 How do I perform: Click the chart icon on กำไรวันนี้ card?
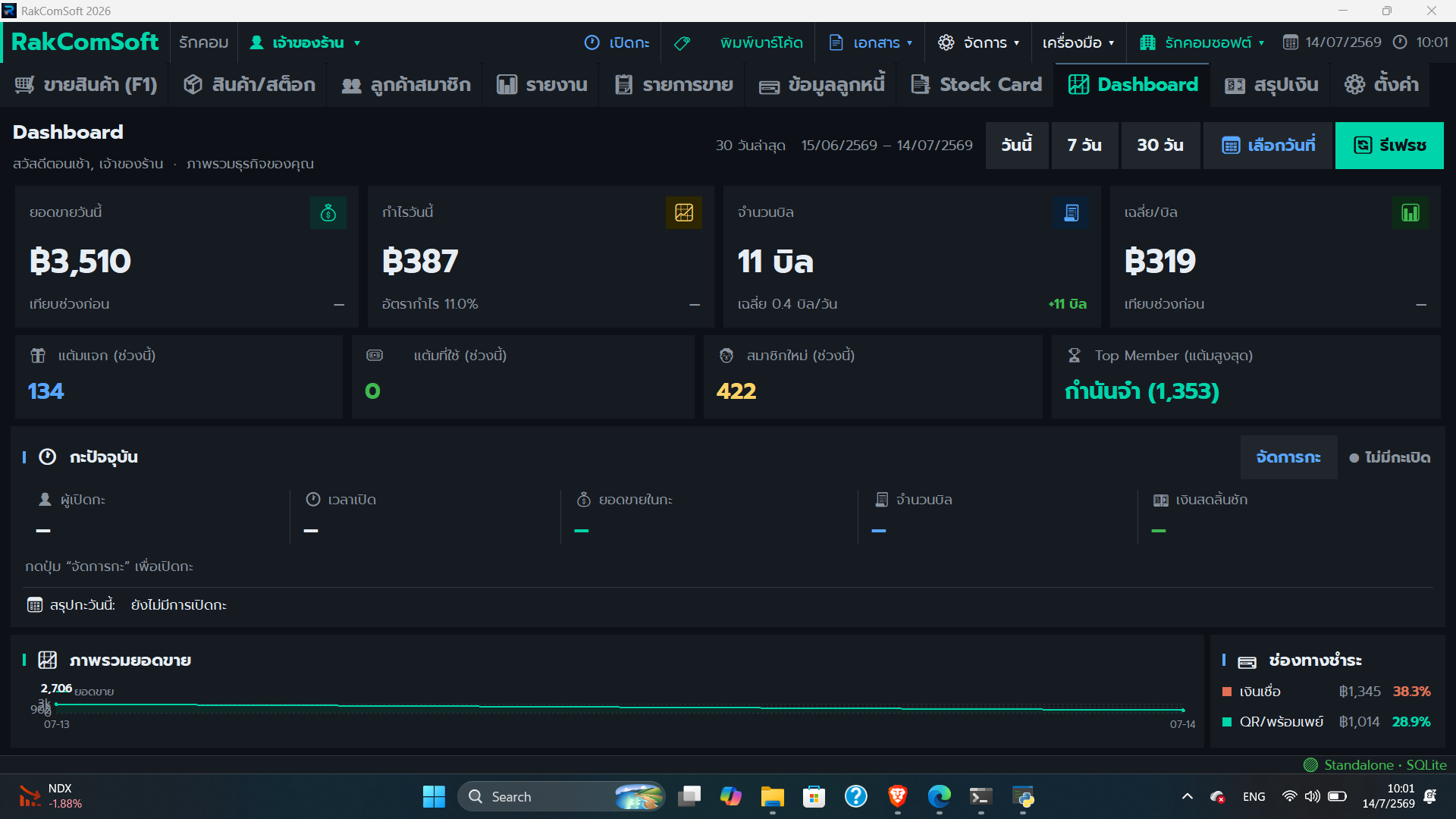pos(684,213)
